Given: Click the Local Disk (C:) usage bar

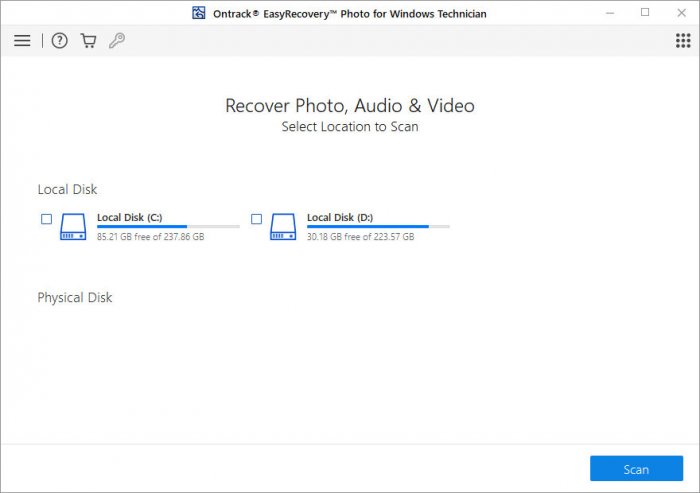Looking at the screenshot, I should [x=168, y=227].
